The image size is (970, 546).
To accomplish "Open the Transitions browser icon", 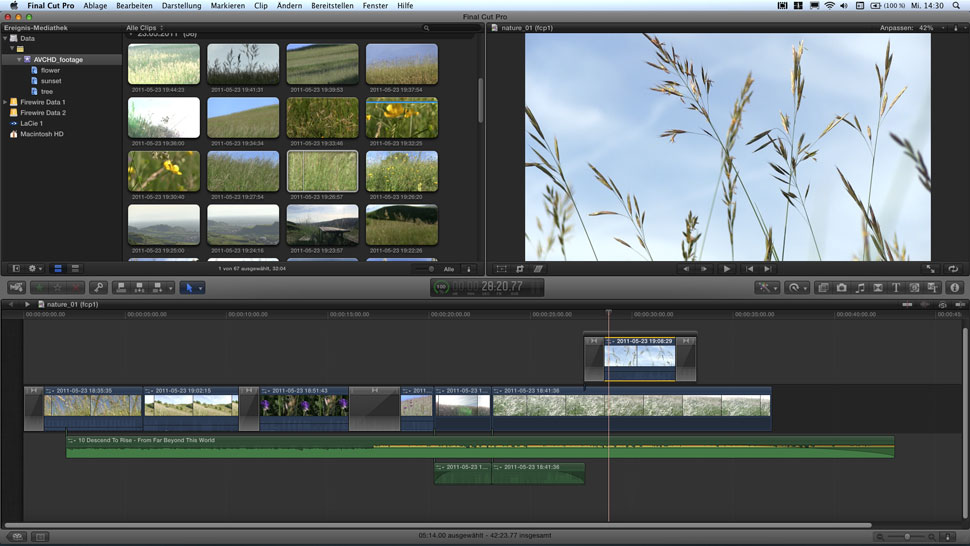I will click(x=878, y=288).
